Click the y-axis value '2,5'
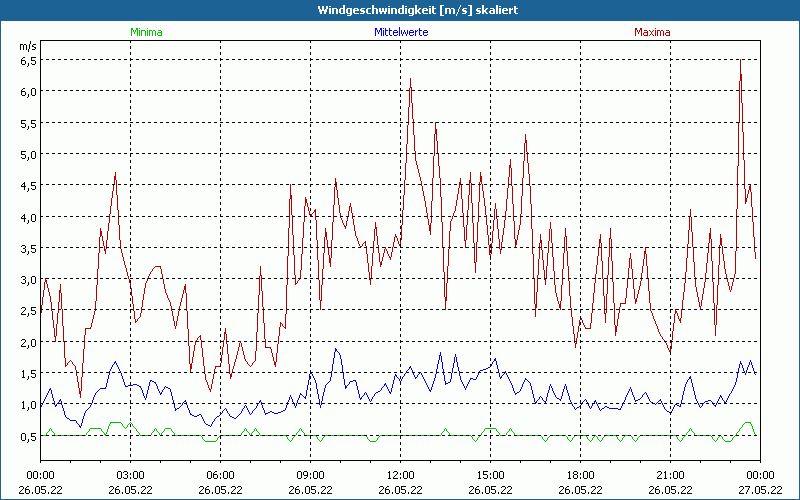Image resolution: width=800 pixels, height=500 pixels. [29, 311]
